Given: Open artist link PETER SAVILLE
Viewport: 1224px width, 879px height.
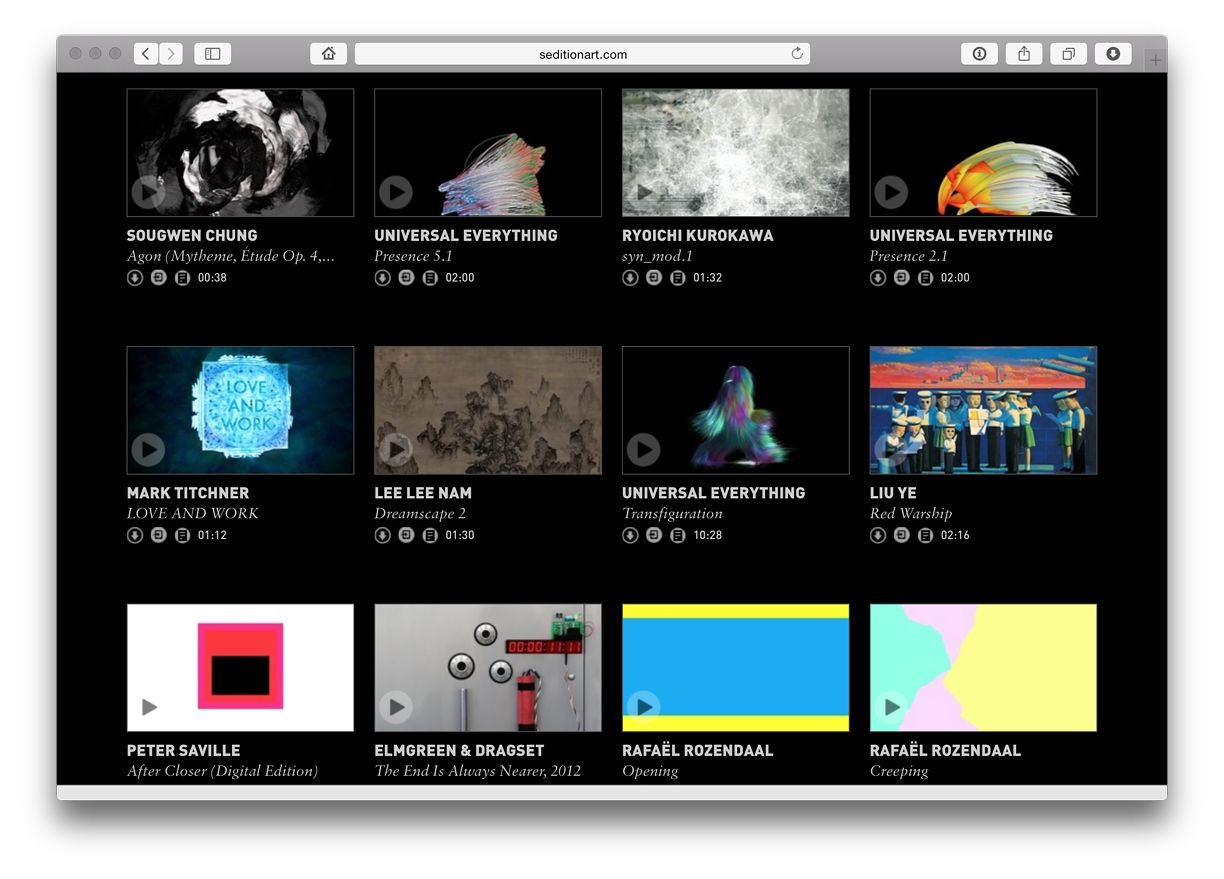Looking at the screenshot, I should point(184,750).
